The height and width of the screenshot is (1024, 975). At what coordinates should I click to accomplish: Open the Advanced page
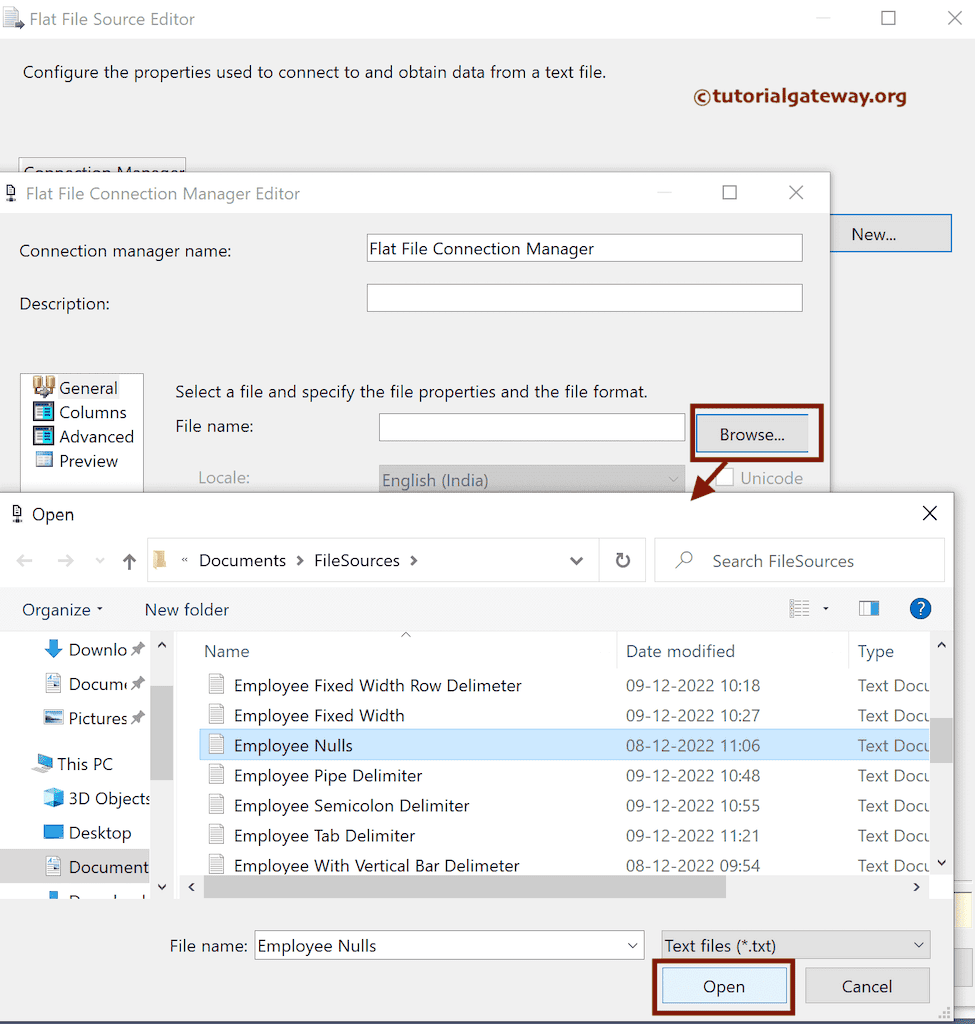point(95,436)
